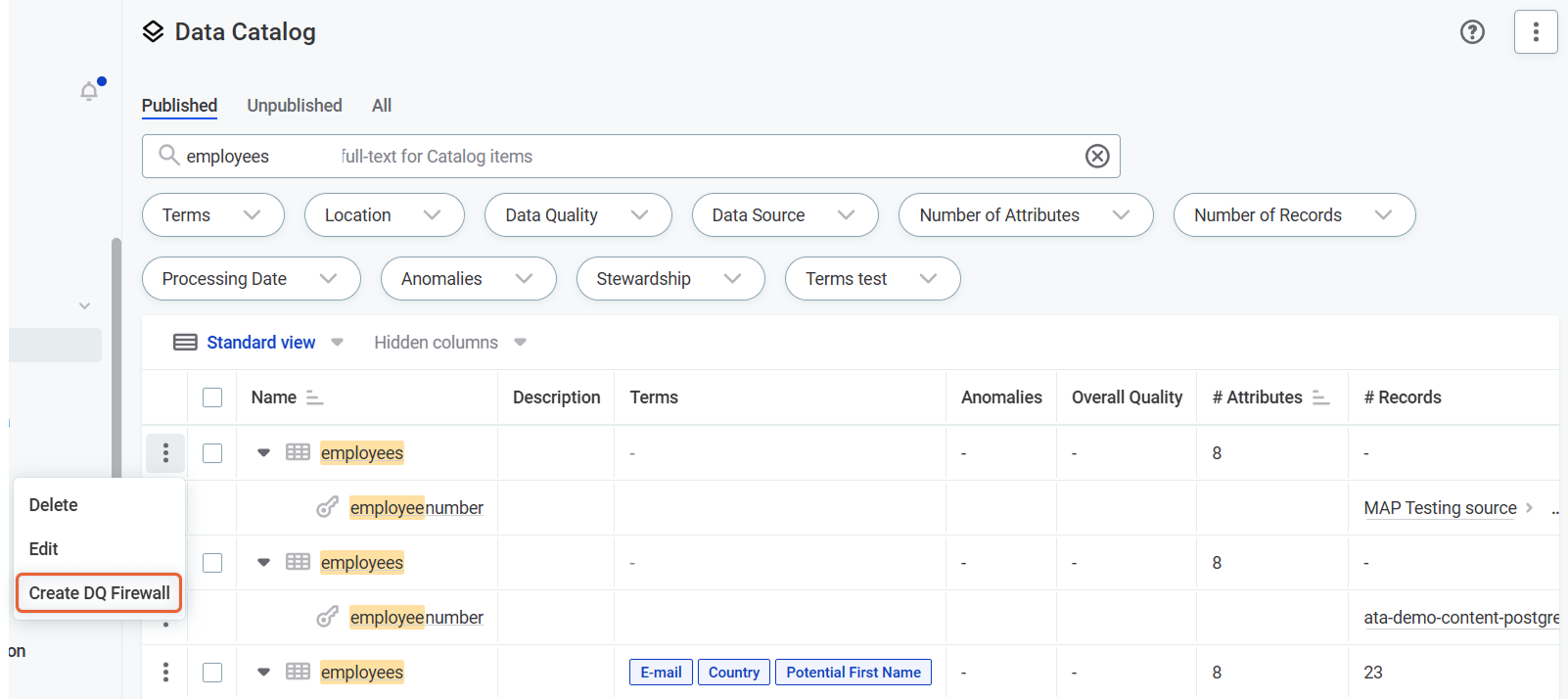Open the top-right three-dot options menu

[x=1536, y=32]
